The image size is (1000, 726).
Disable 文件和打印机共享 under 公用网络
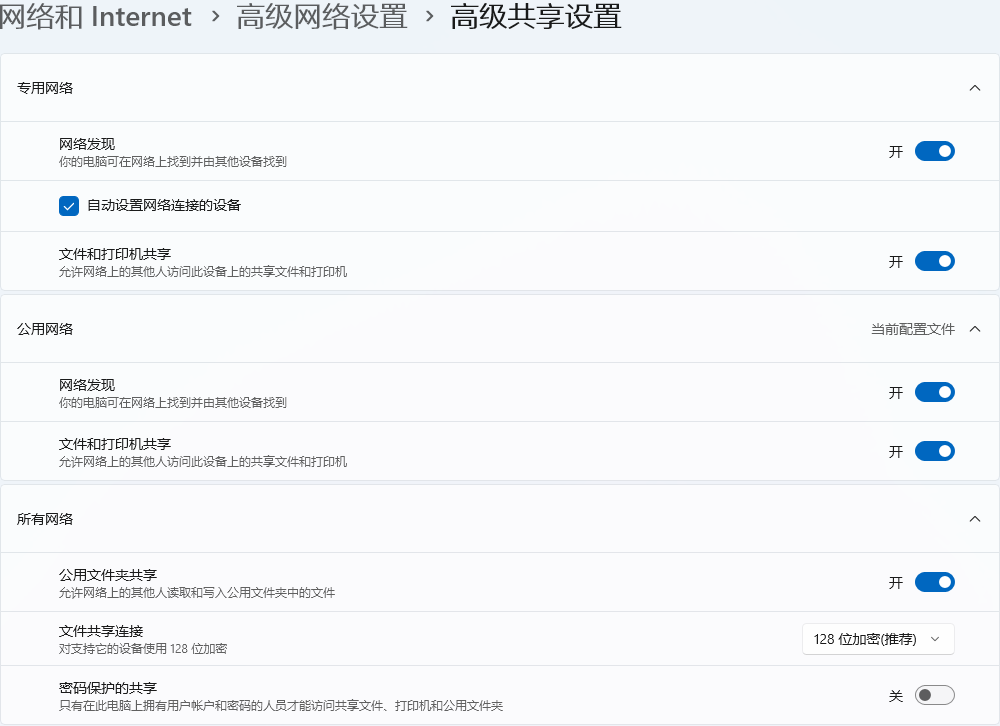coord(934,452)
